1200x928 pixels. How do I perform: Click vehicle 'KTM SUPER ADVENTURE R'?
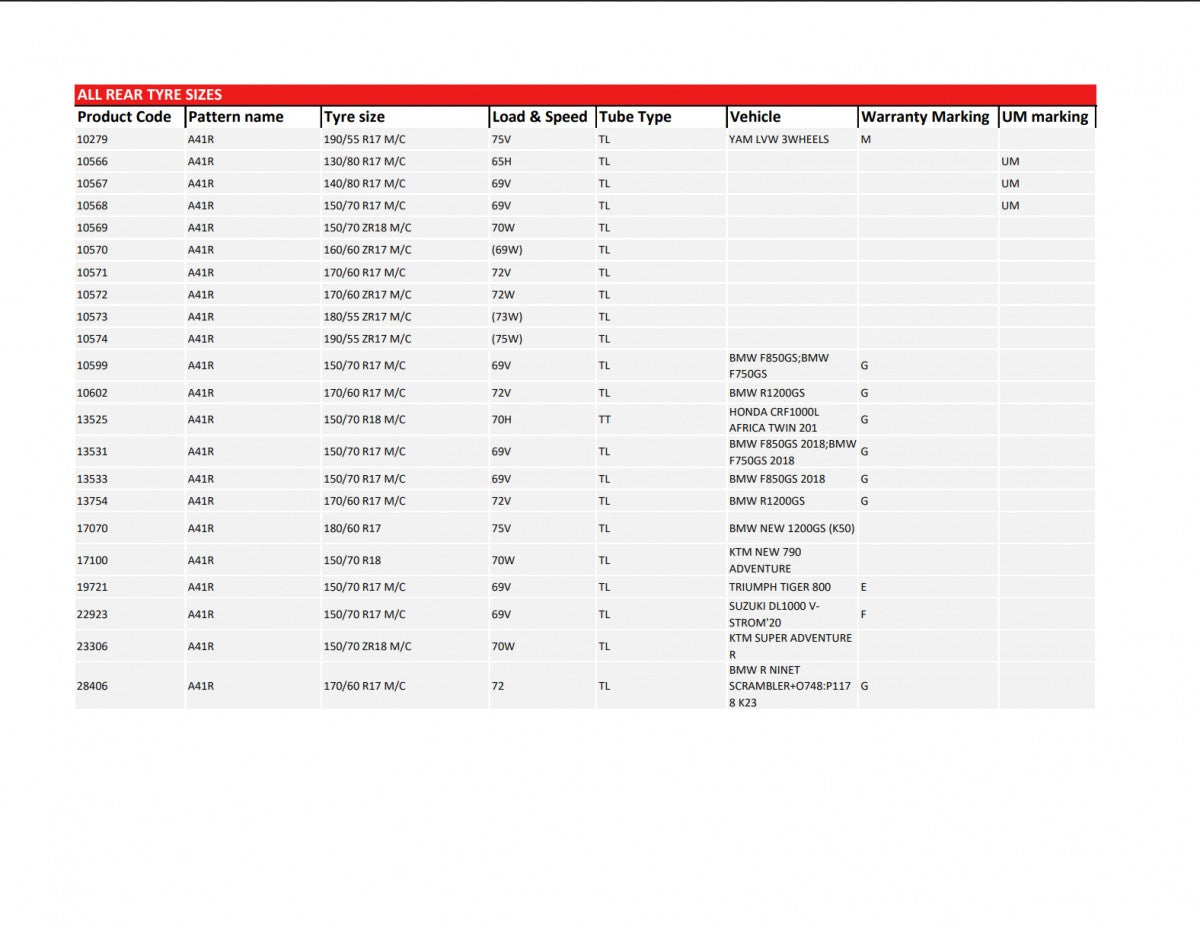pos(791,646)
